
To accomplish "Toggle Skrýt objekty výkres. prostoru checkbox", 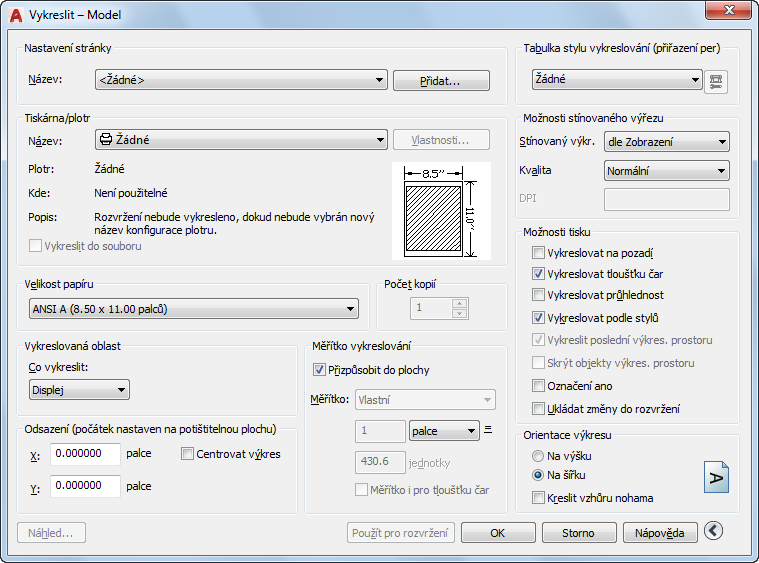I will [538, 363].
